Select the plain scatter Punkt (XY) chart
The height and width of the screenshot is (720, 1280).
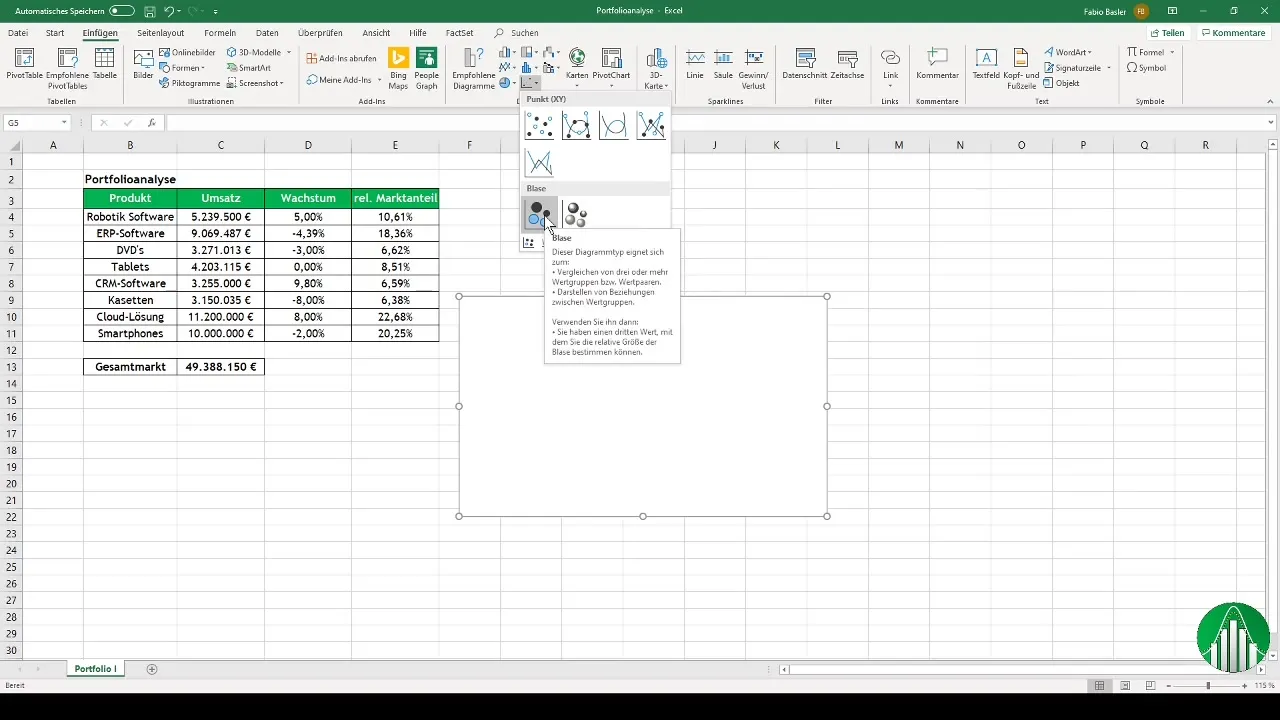click(x=539, y=126)
